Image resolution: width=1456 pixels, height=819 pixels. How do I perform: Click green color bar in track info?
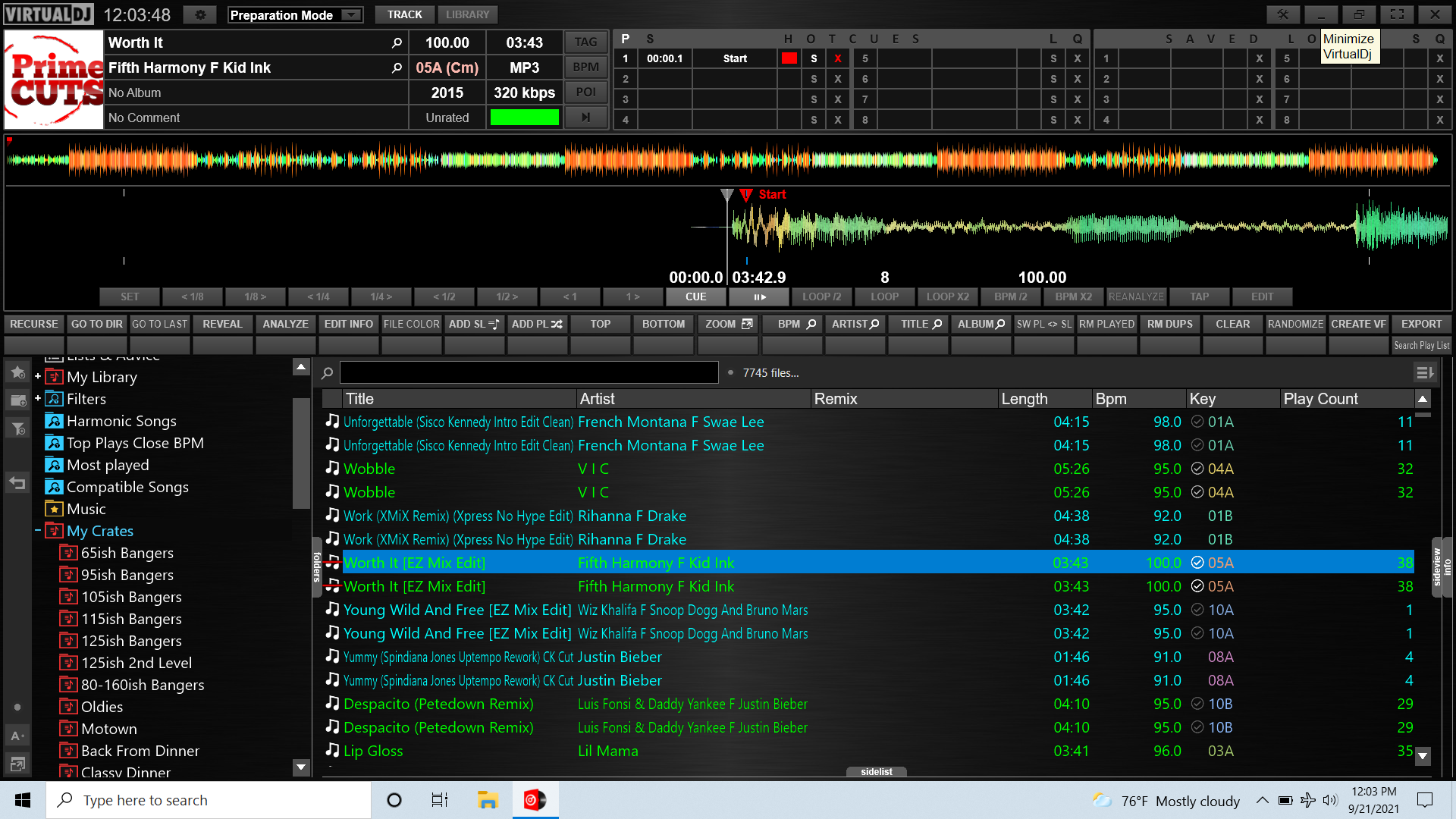tap(525, 118)
